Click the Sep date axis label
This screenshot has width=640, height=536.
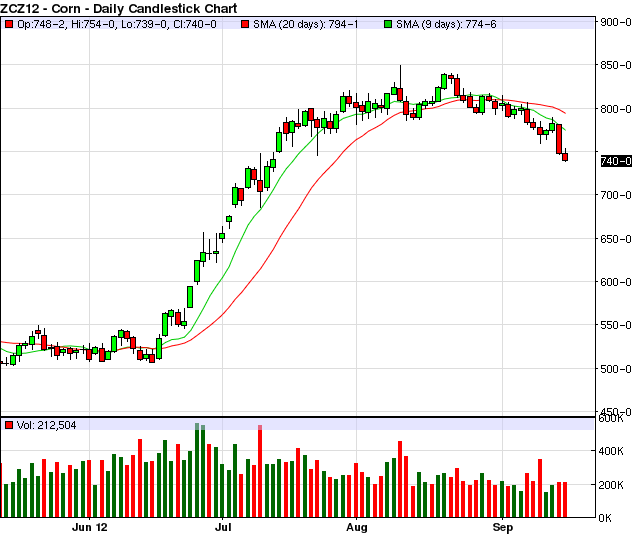pyautogui.click(x=502, y=527)
